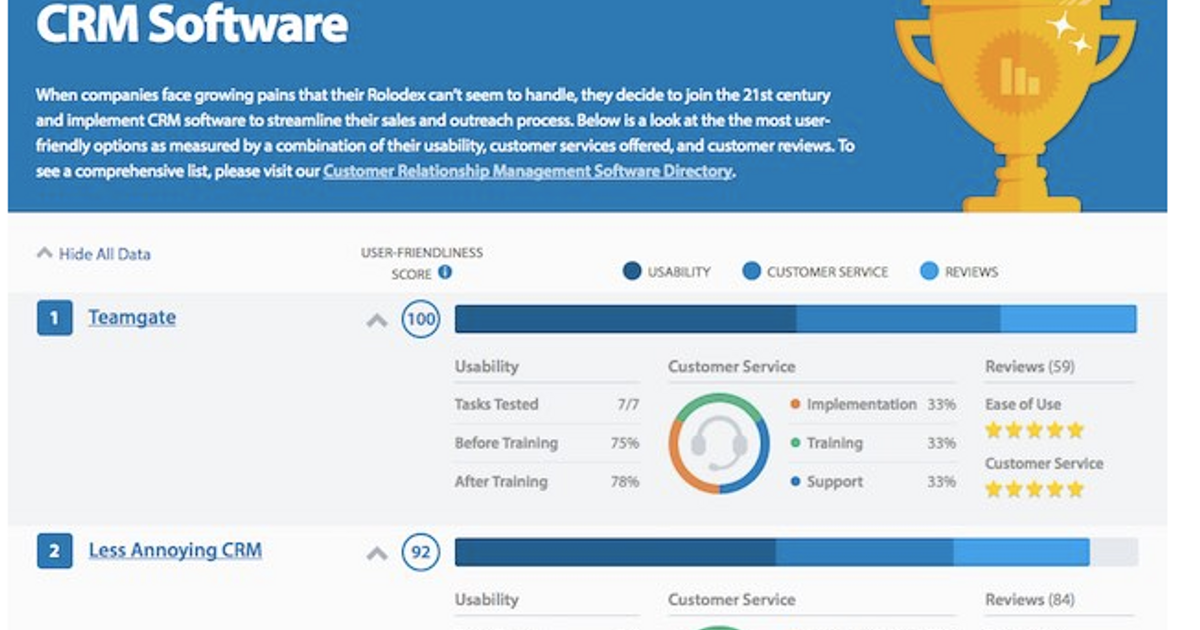Click the trophy graphic in the header
Screen dimensions: 1200x630
(x=1018, y=100)
